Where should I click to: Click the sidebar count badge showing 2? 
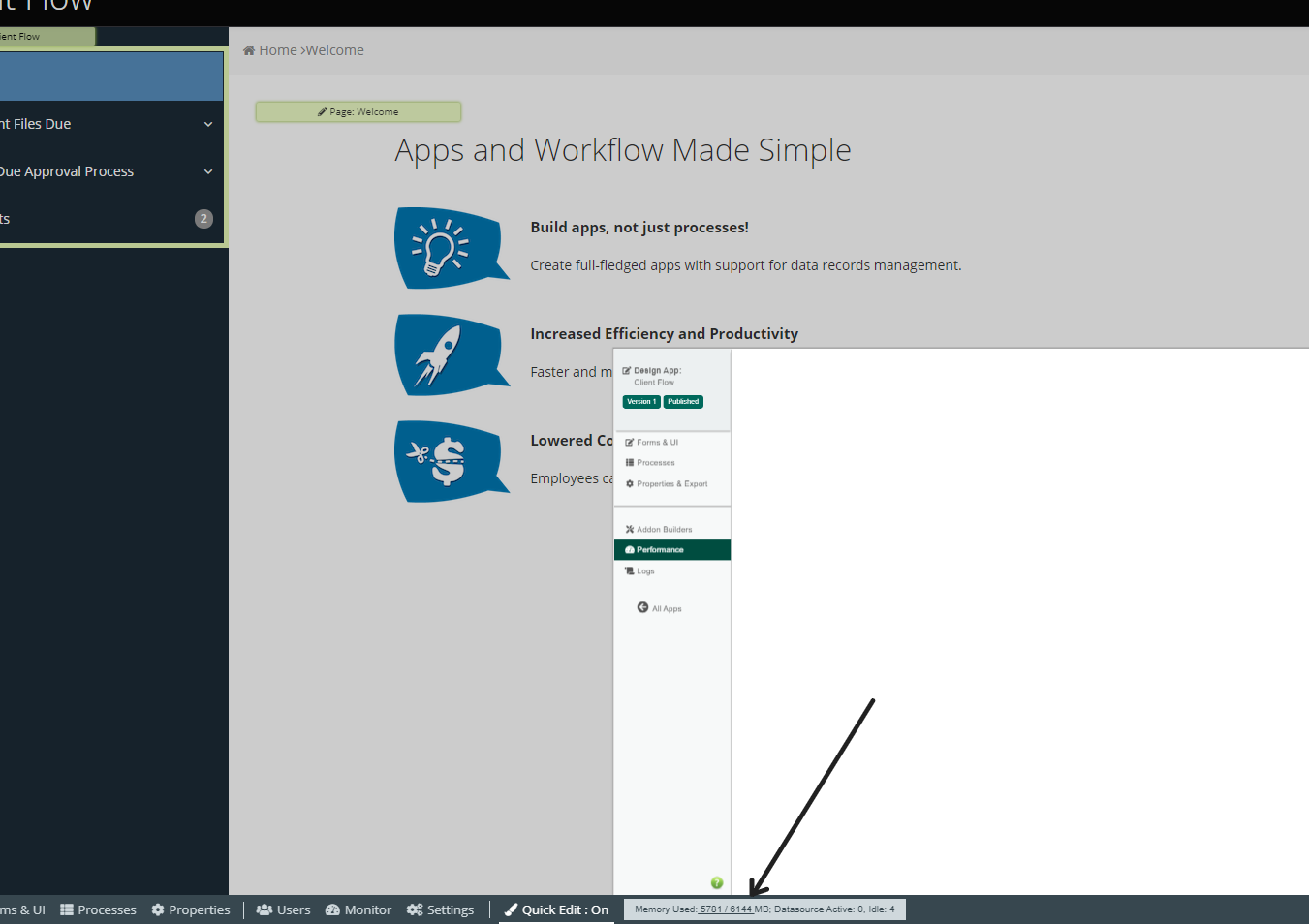pyautogui.click(x=203, y=219)
